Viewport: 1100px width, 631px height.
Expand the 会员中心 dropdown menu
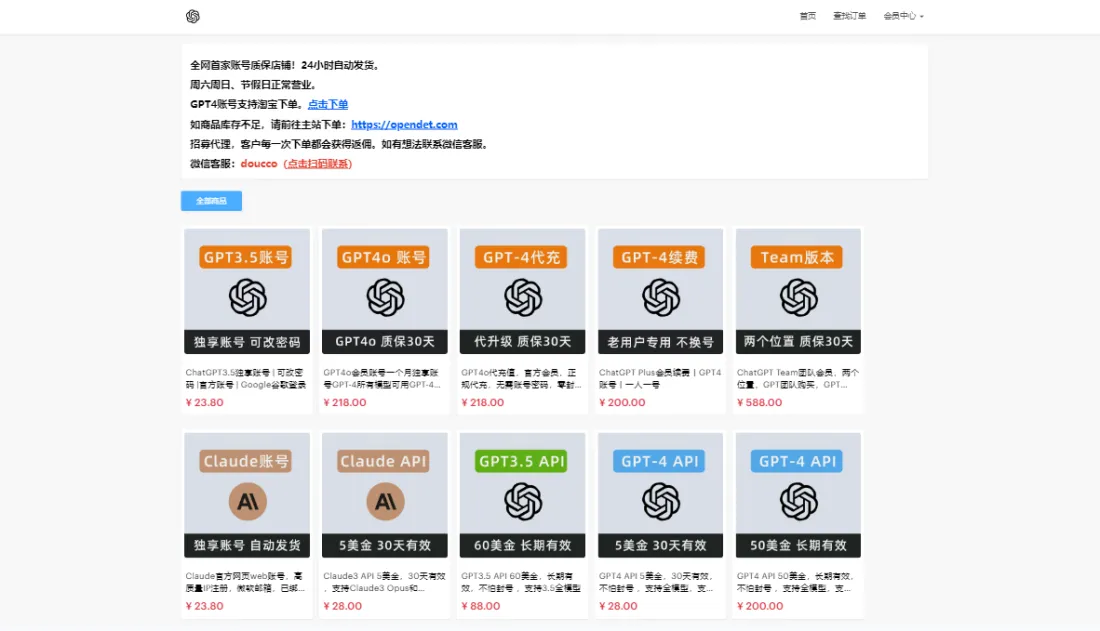pyautogui.click(x=904, y=16)
